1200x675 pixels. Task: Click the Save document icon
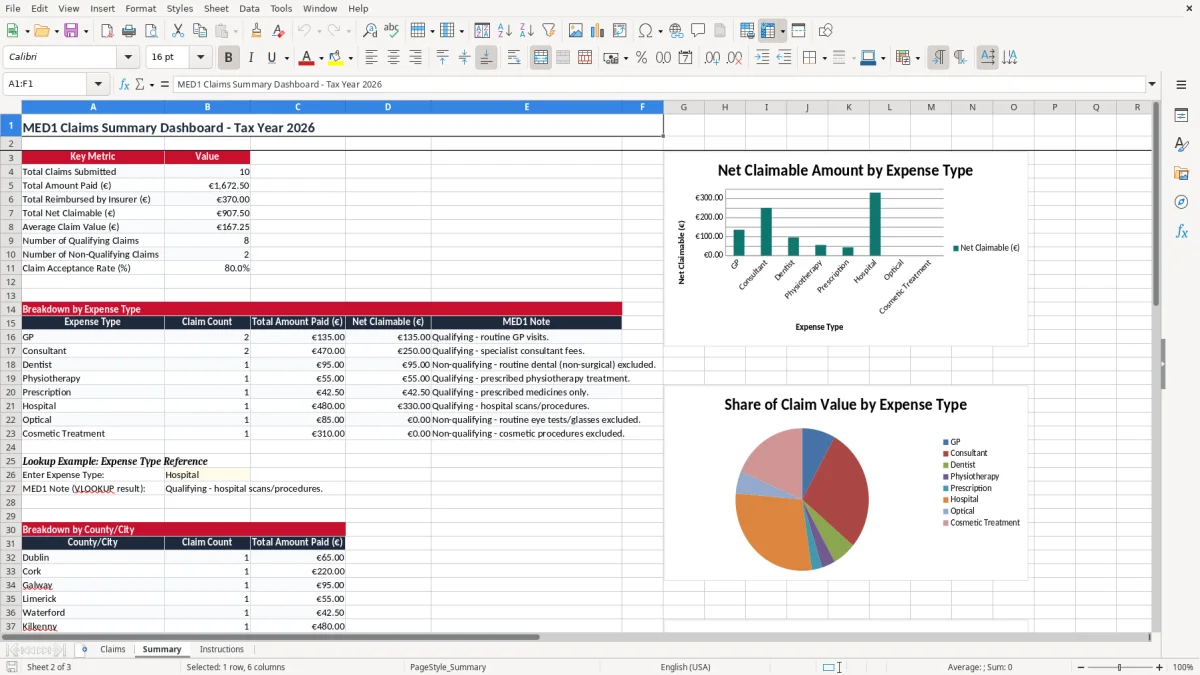[71, 31]
